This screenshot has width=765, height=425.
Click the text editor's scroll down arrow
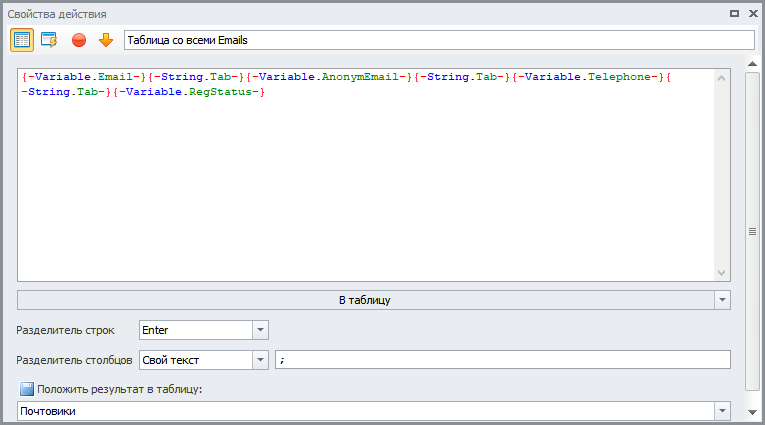722,273
